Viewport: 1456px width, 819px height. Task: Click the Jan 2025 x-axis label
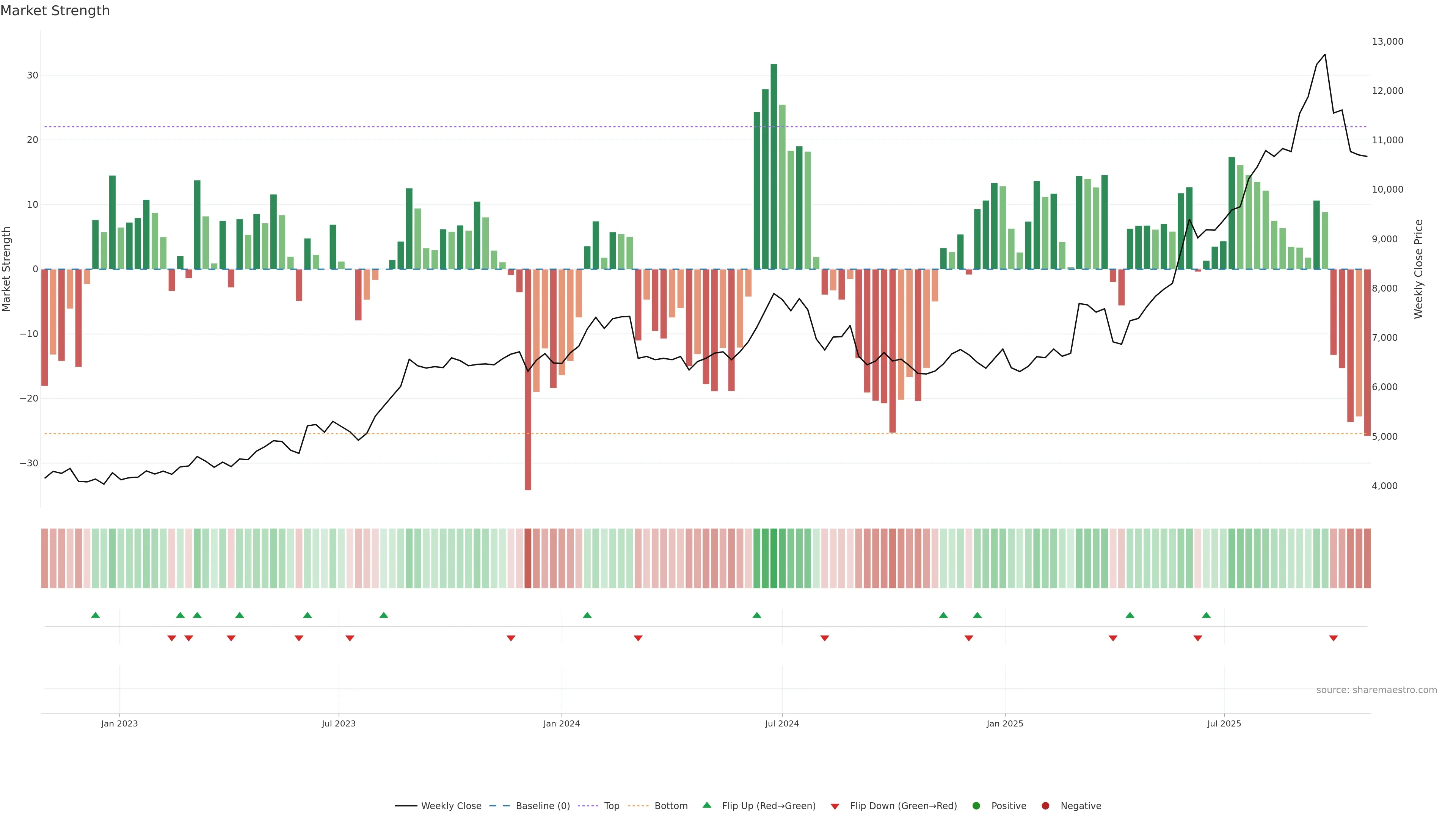tap(1004, 723)
